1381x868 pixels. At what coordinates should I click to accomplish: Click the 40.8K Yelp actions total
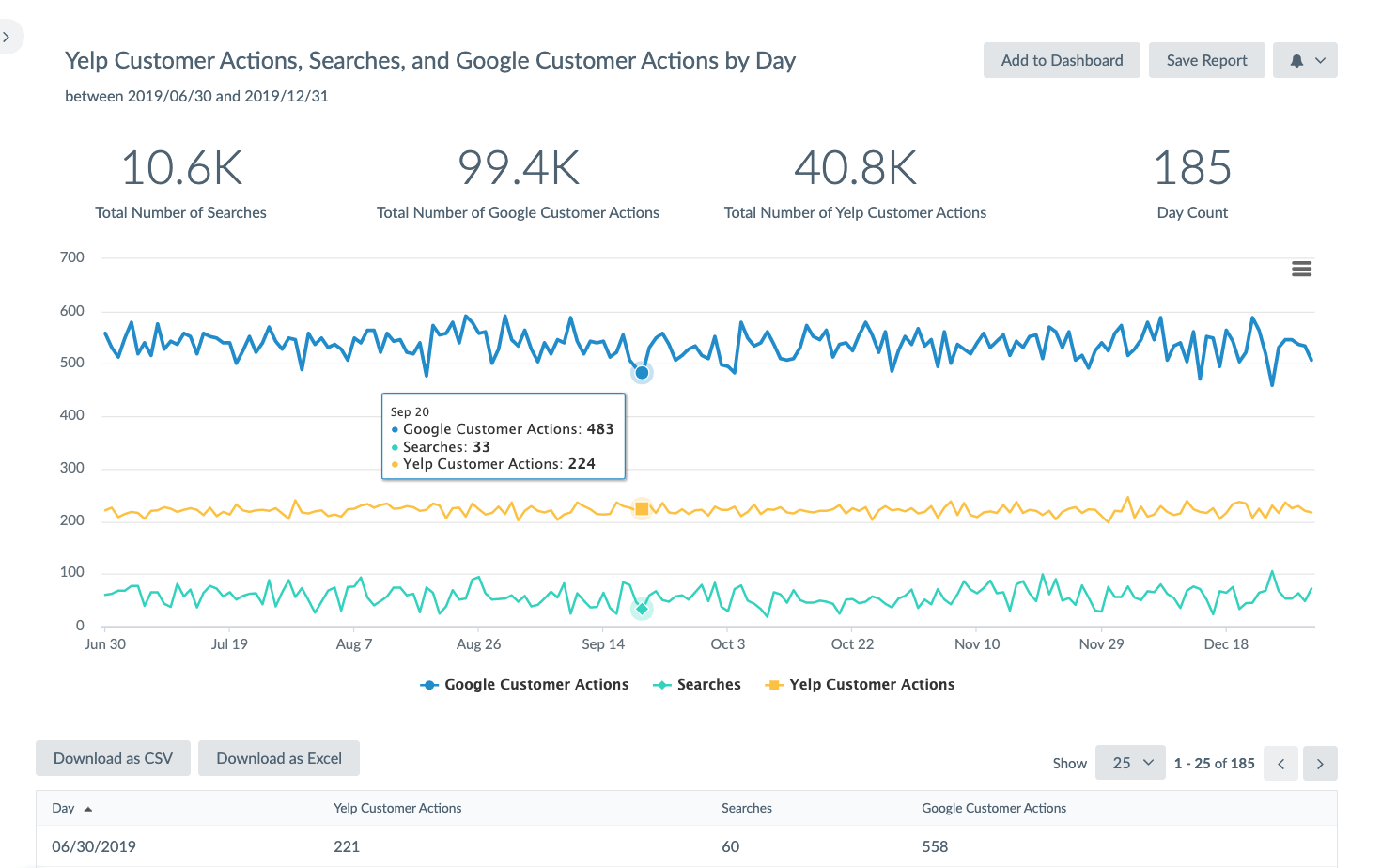click(855, 168)
